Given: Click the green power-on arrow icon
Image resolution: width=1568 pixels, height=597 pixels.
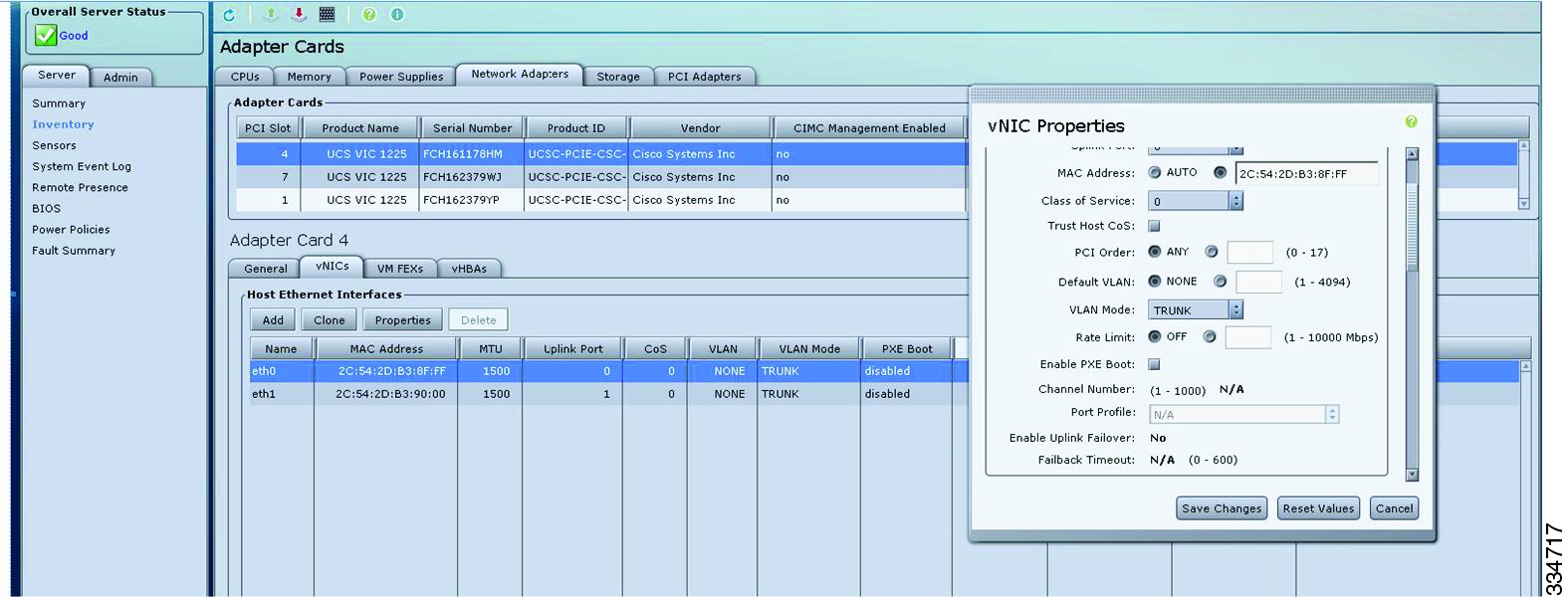Looking at the screenshot, I should click(271, 14).
